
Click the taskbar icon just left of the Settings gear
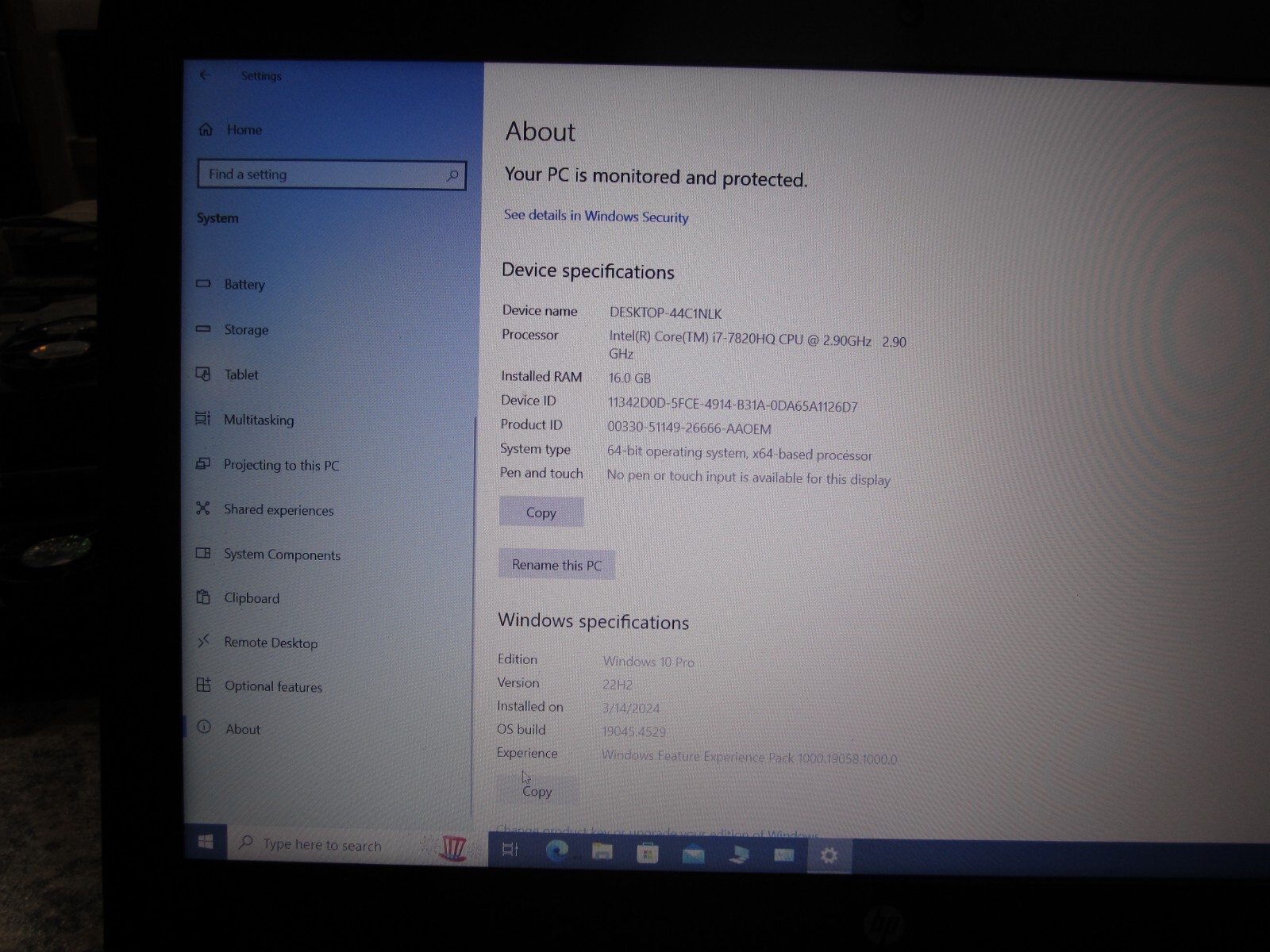[784, 855]
